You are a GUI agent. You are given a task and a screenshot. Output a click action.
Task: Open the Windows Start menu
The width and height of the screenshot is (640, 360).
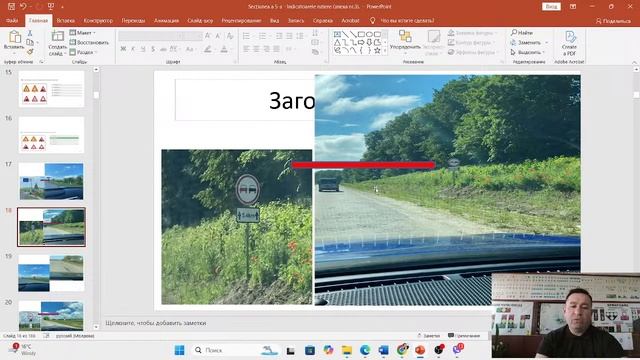pos(179,350)
